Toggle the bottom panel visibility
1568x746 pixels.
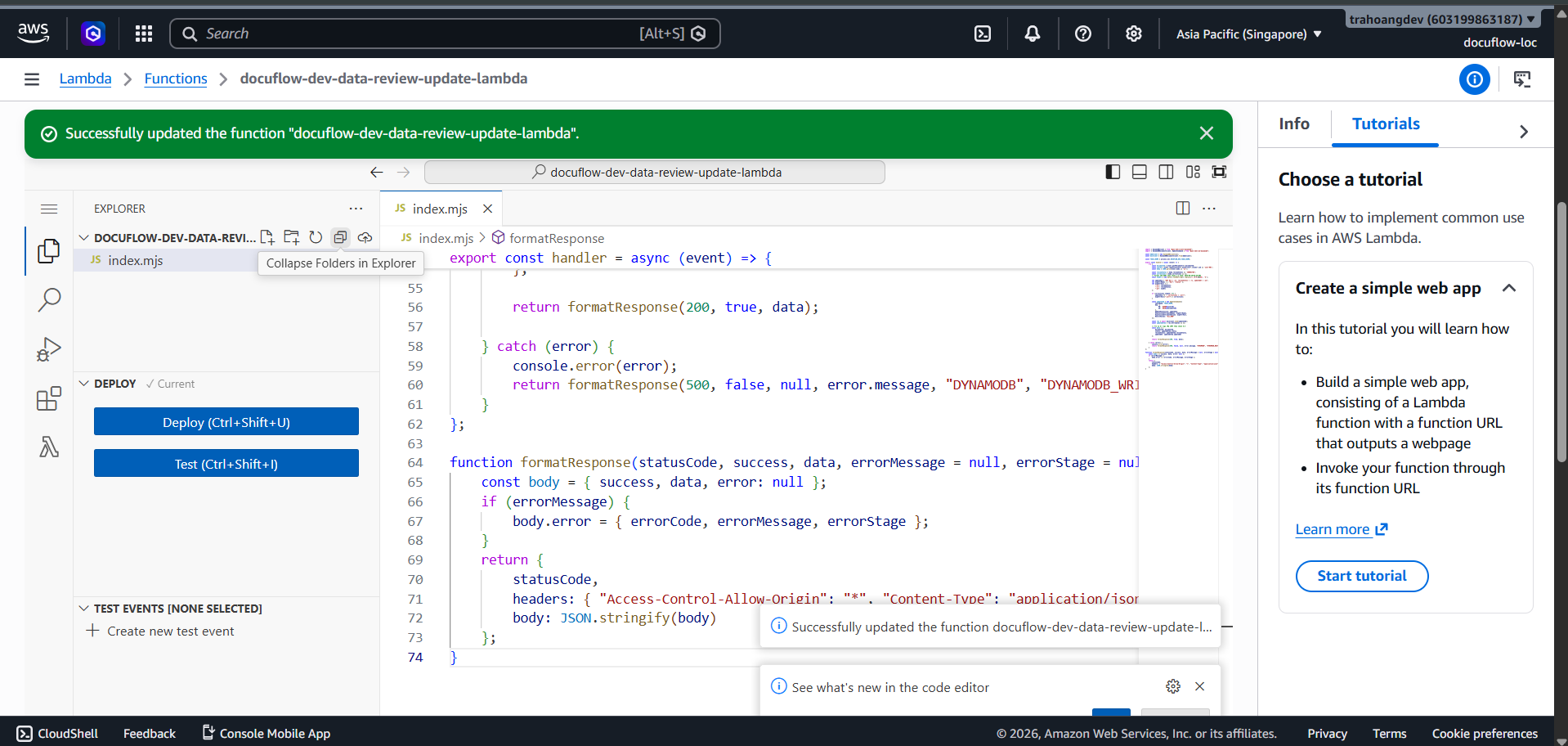click(1140, 172)
